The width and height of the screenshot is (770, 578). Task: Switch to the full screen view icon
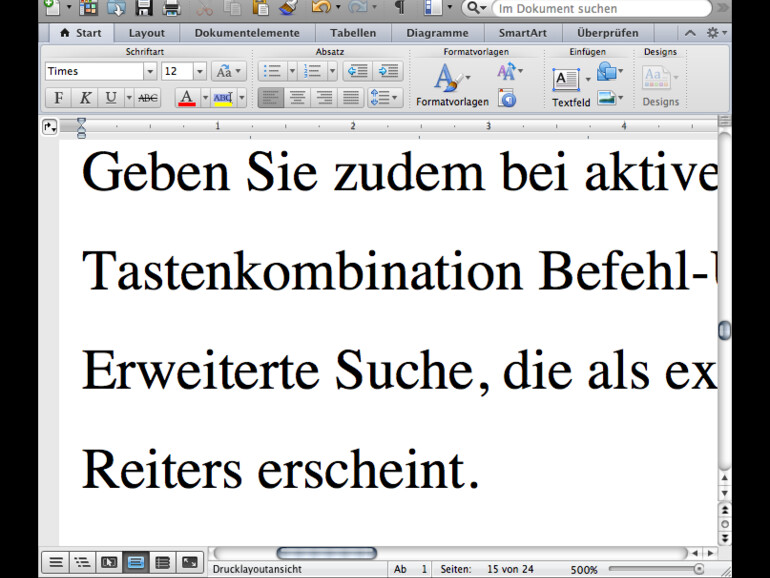(189, 562)
